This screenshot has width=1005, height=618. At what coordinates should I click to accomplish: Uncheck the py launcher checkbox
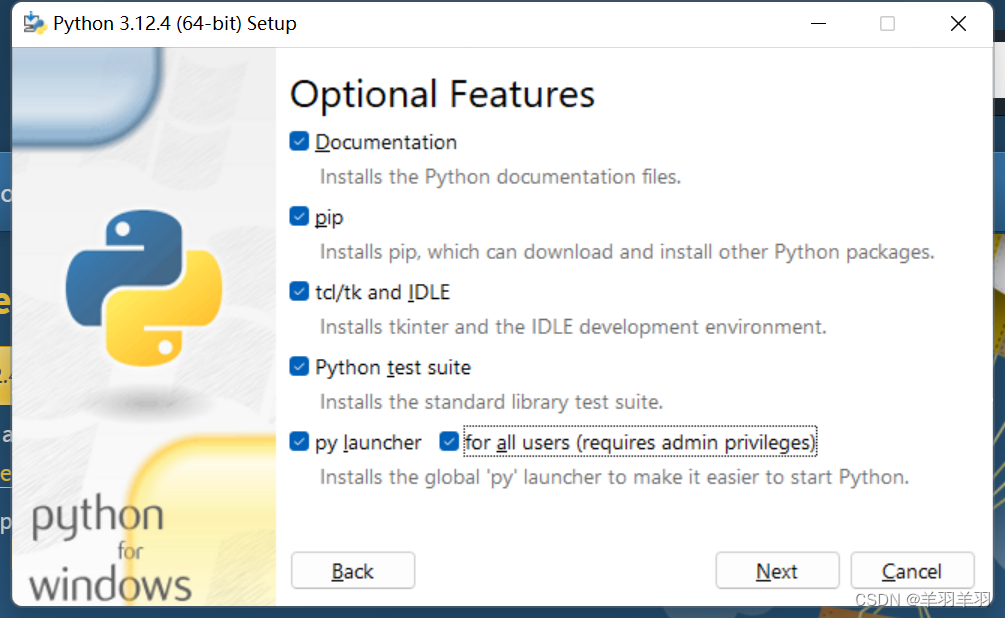click(x=299, y=441)
